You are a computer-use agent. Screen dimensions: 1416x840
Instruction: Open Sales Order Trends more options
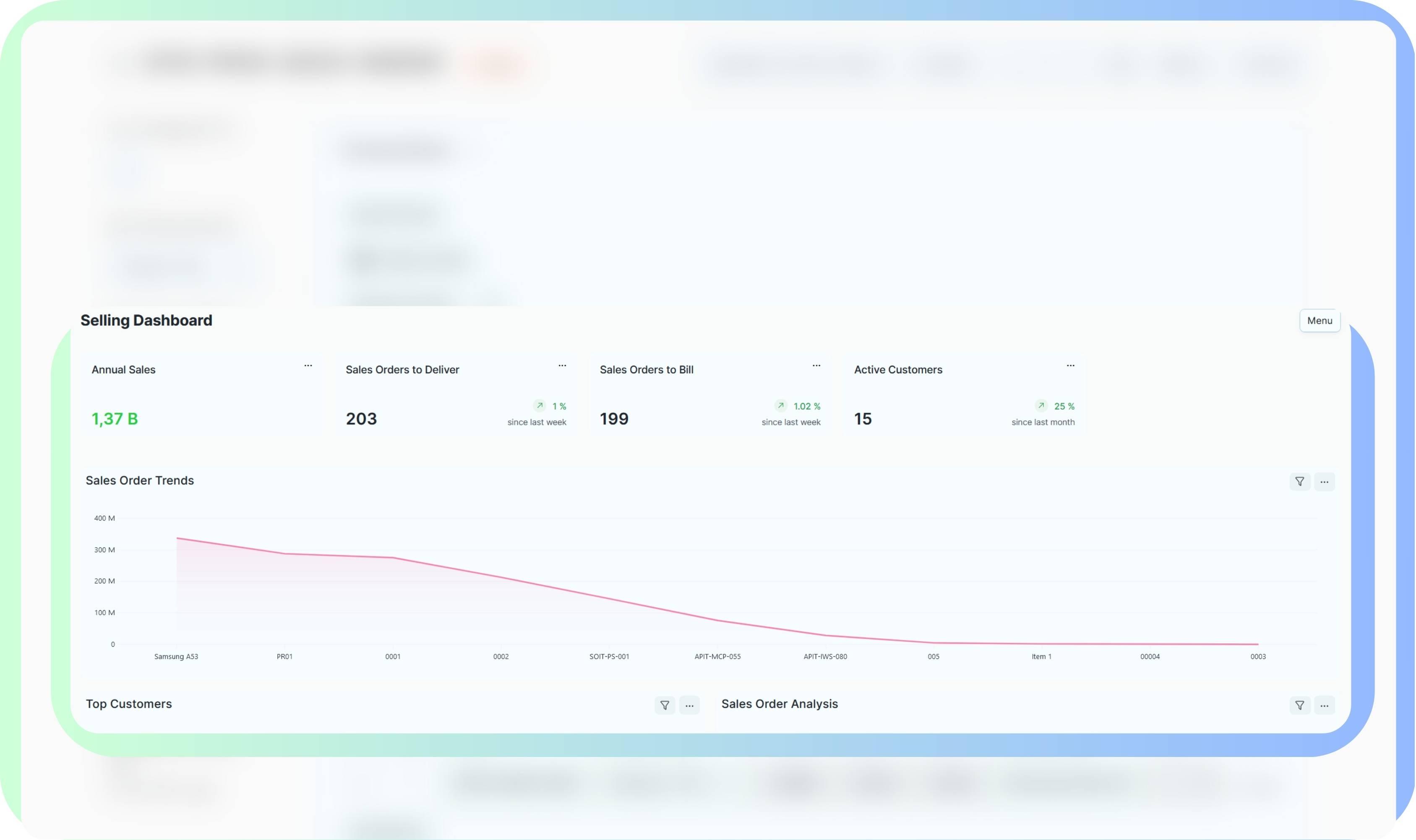click(1324, 482)
